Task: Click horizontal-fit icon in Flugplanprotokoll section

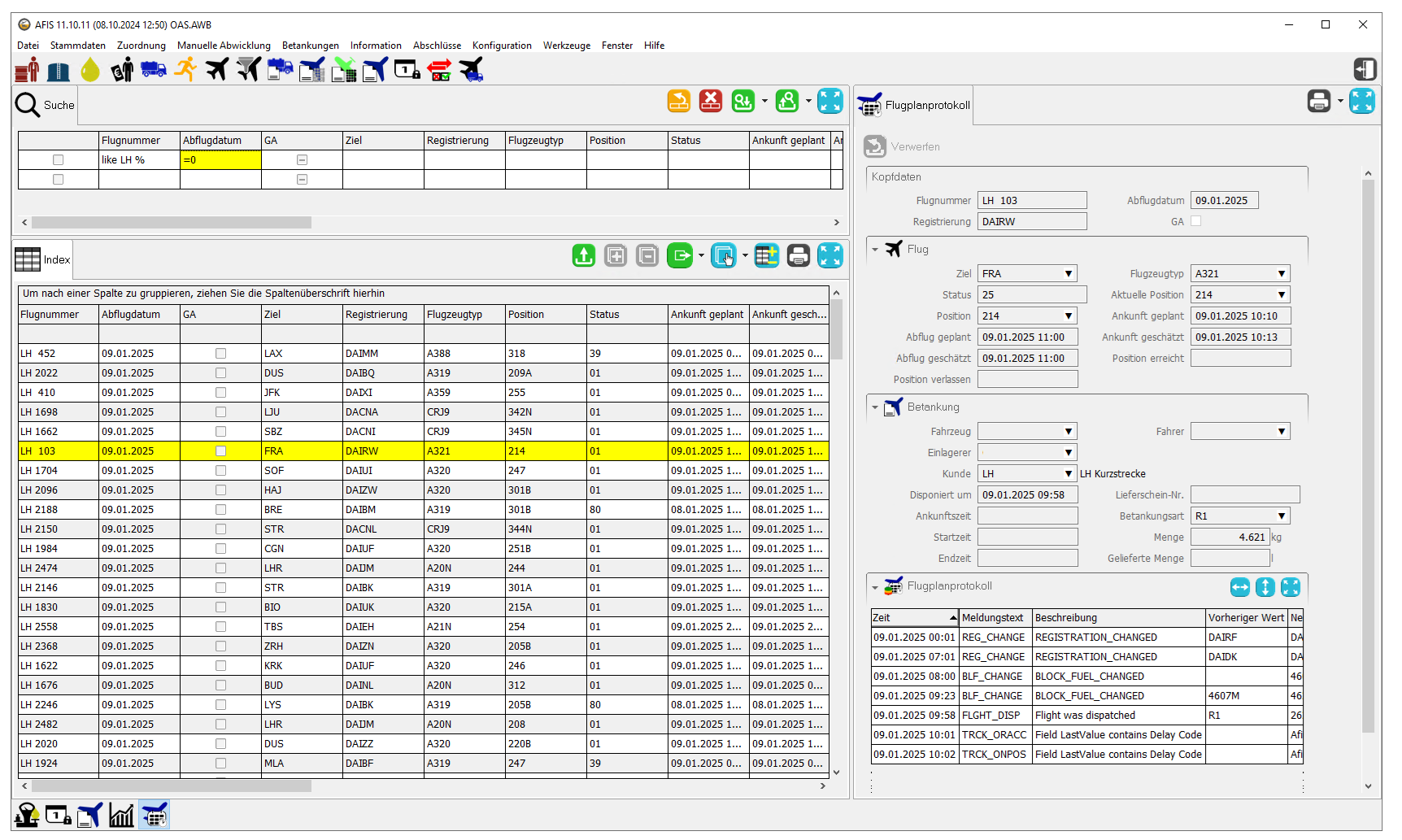Action: pos(1240,587)
